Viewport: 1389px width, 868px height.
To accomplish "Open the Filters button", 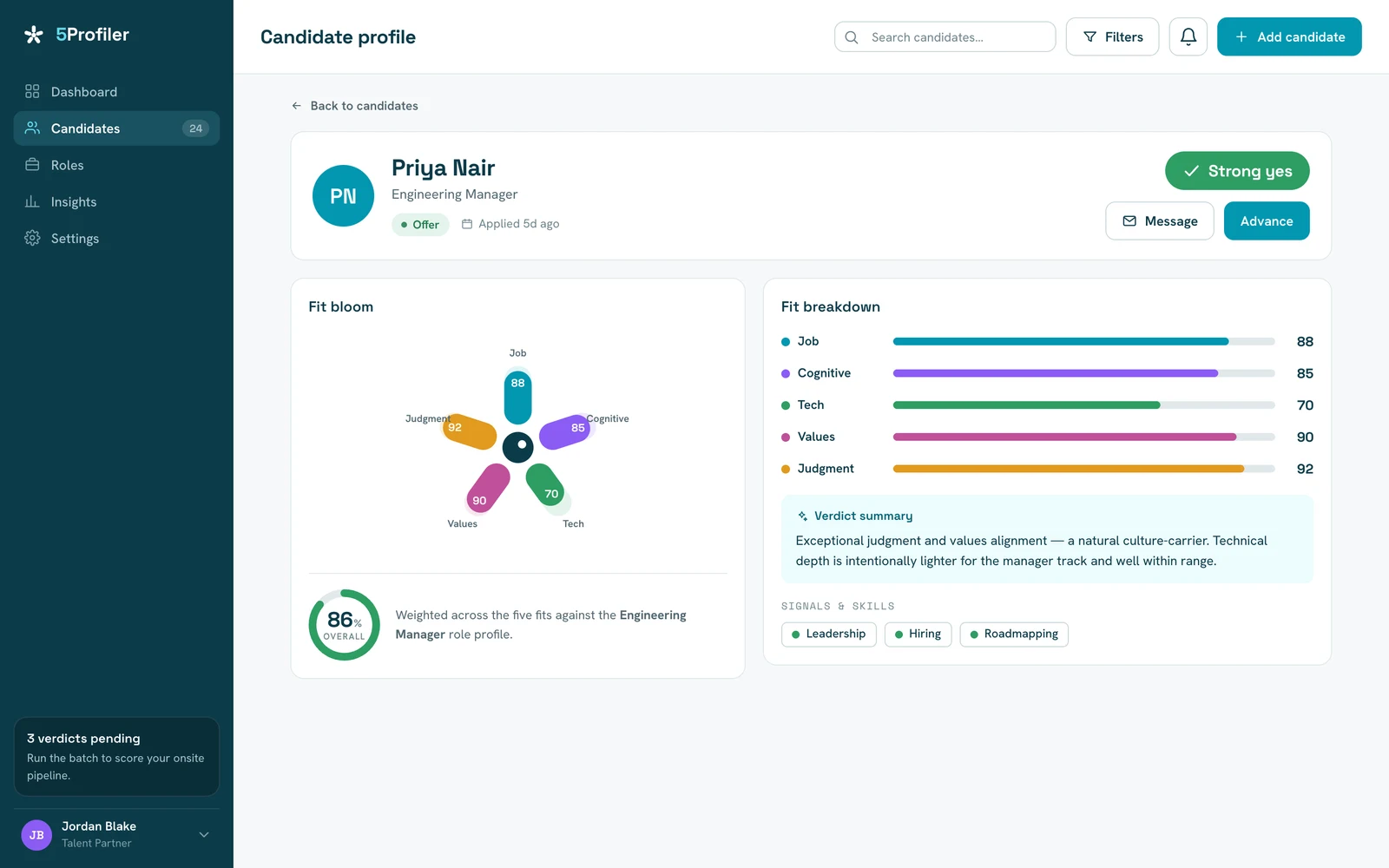I will 1112,36.
